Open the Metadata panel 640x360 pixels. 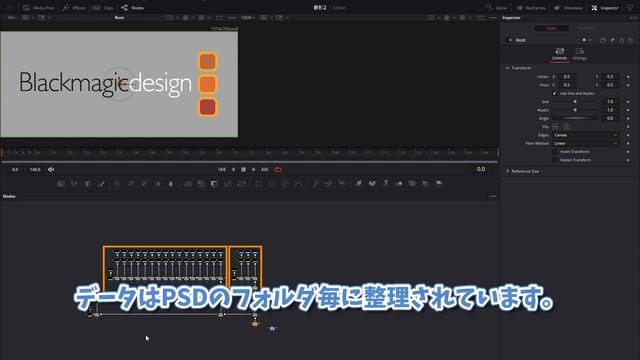pyautogui.click(x=568, y=8)
